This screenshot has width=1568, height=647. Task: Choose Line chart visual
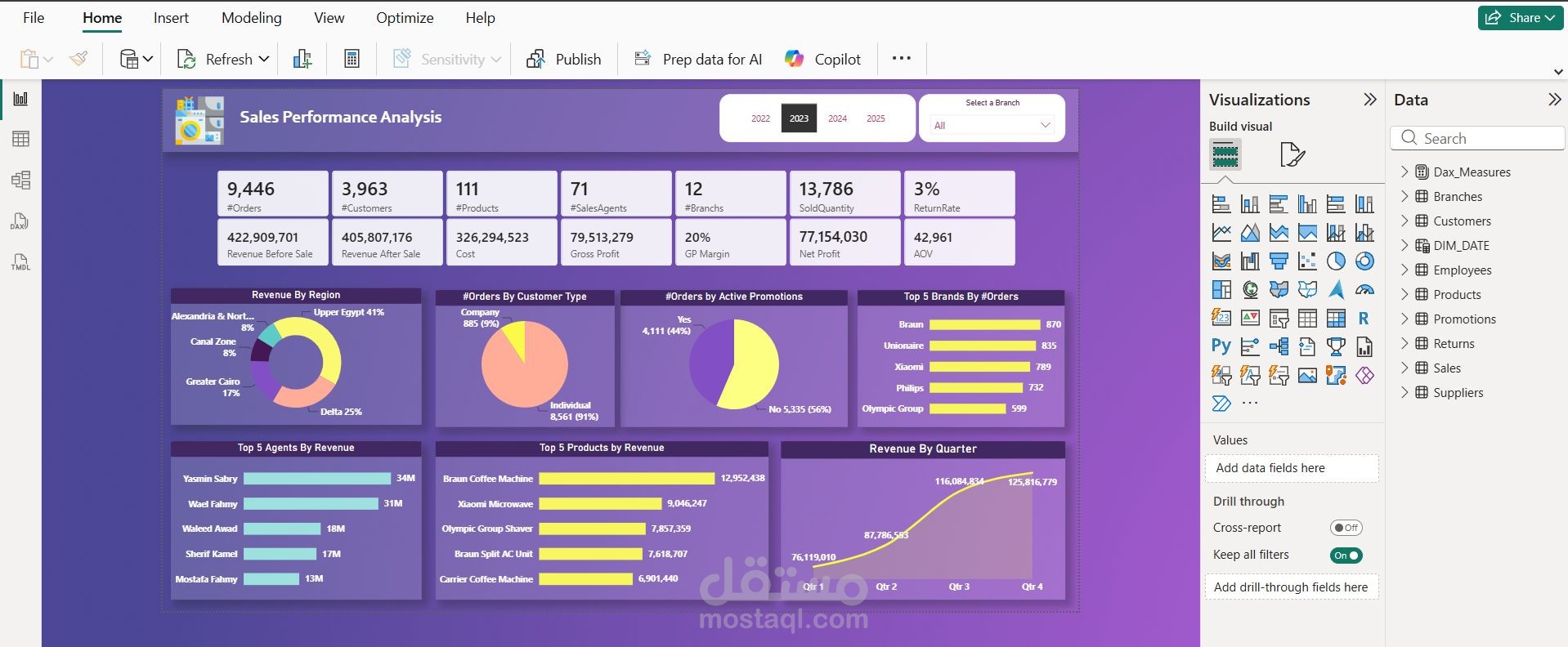click(x=1221, y=233)
